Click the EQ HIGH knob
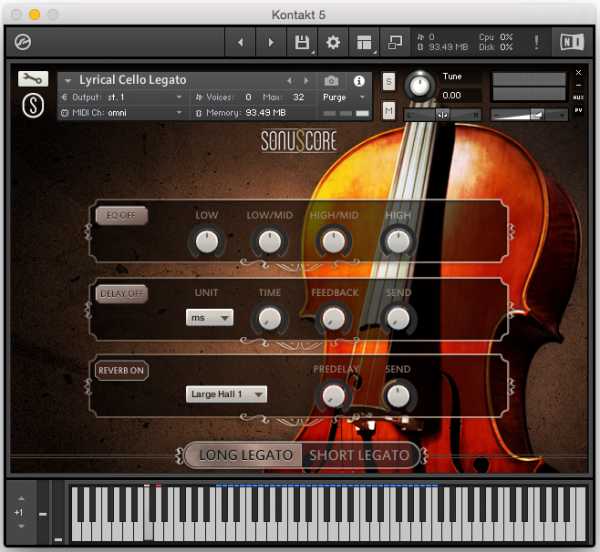The image size is (600, 552). click(x=398, y=242)
